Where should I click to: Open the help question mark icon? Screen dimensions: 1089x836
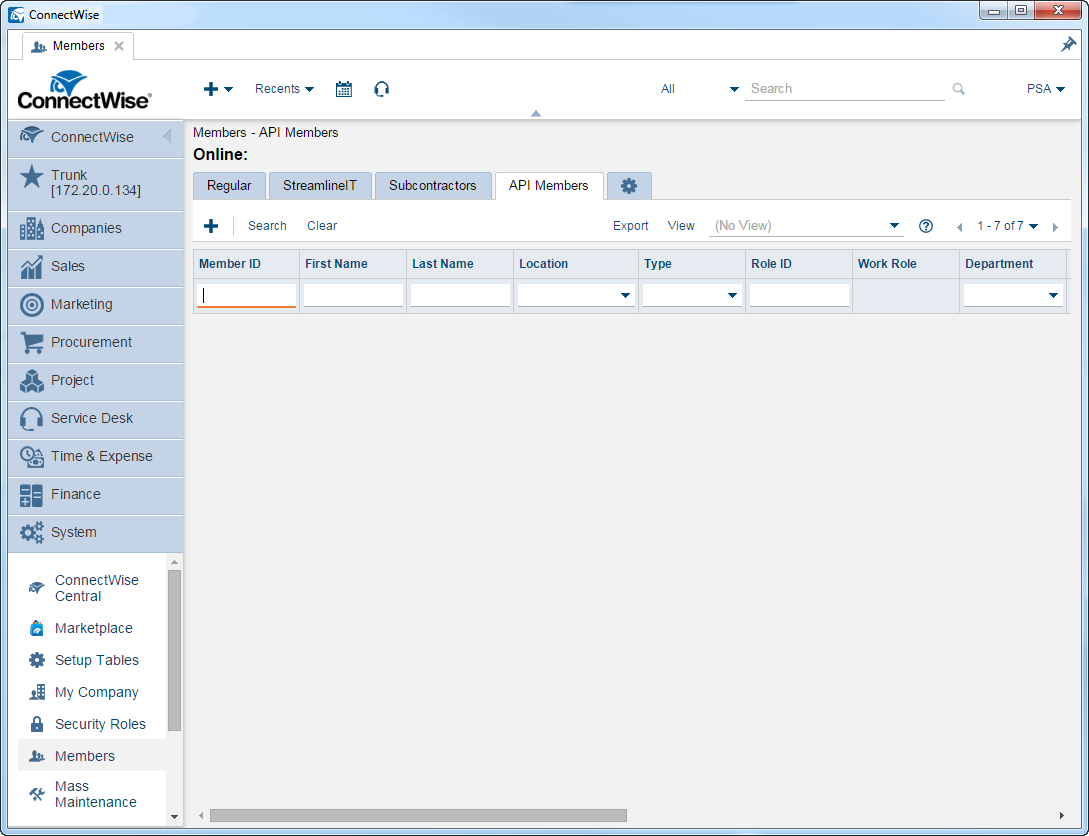click(x=926, y=226)
